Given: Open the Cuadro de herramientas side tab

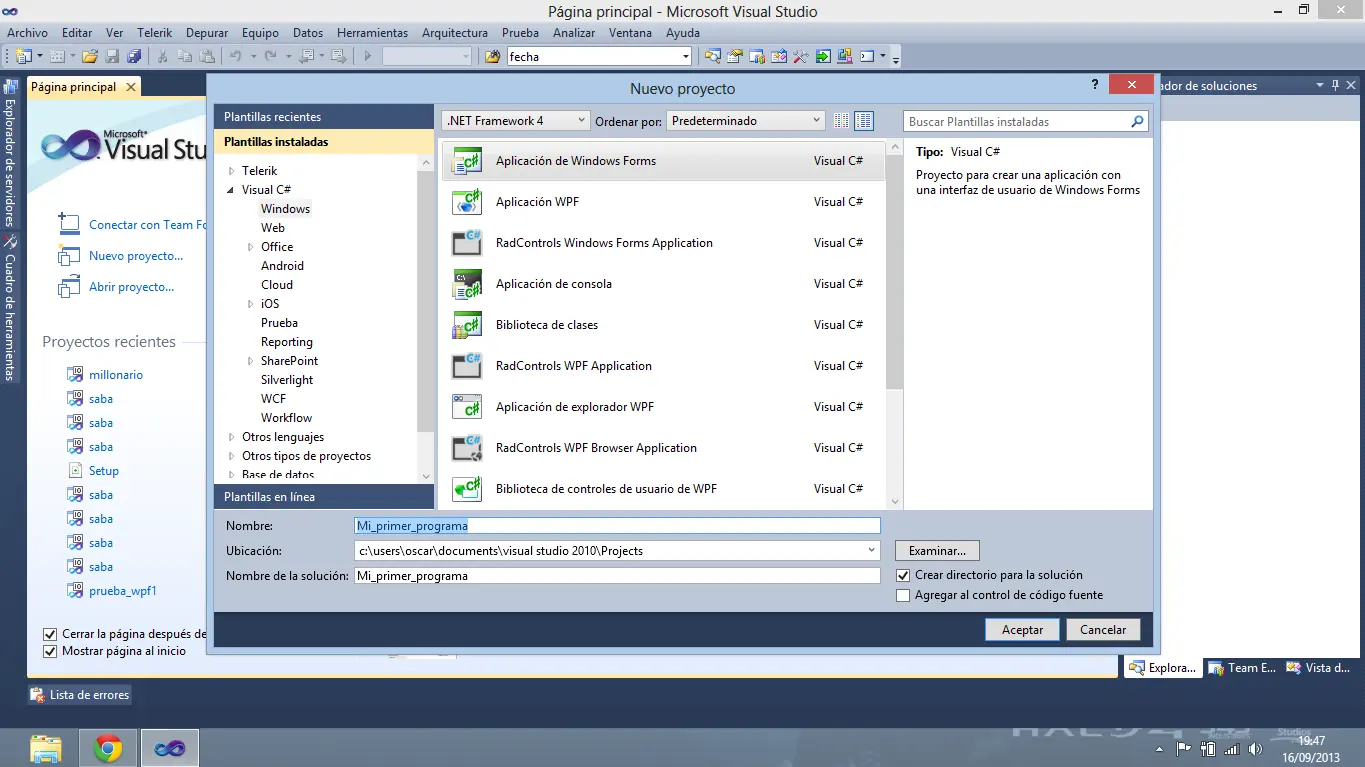Looking at the screenshot, I should [x=10, y=308].
